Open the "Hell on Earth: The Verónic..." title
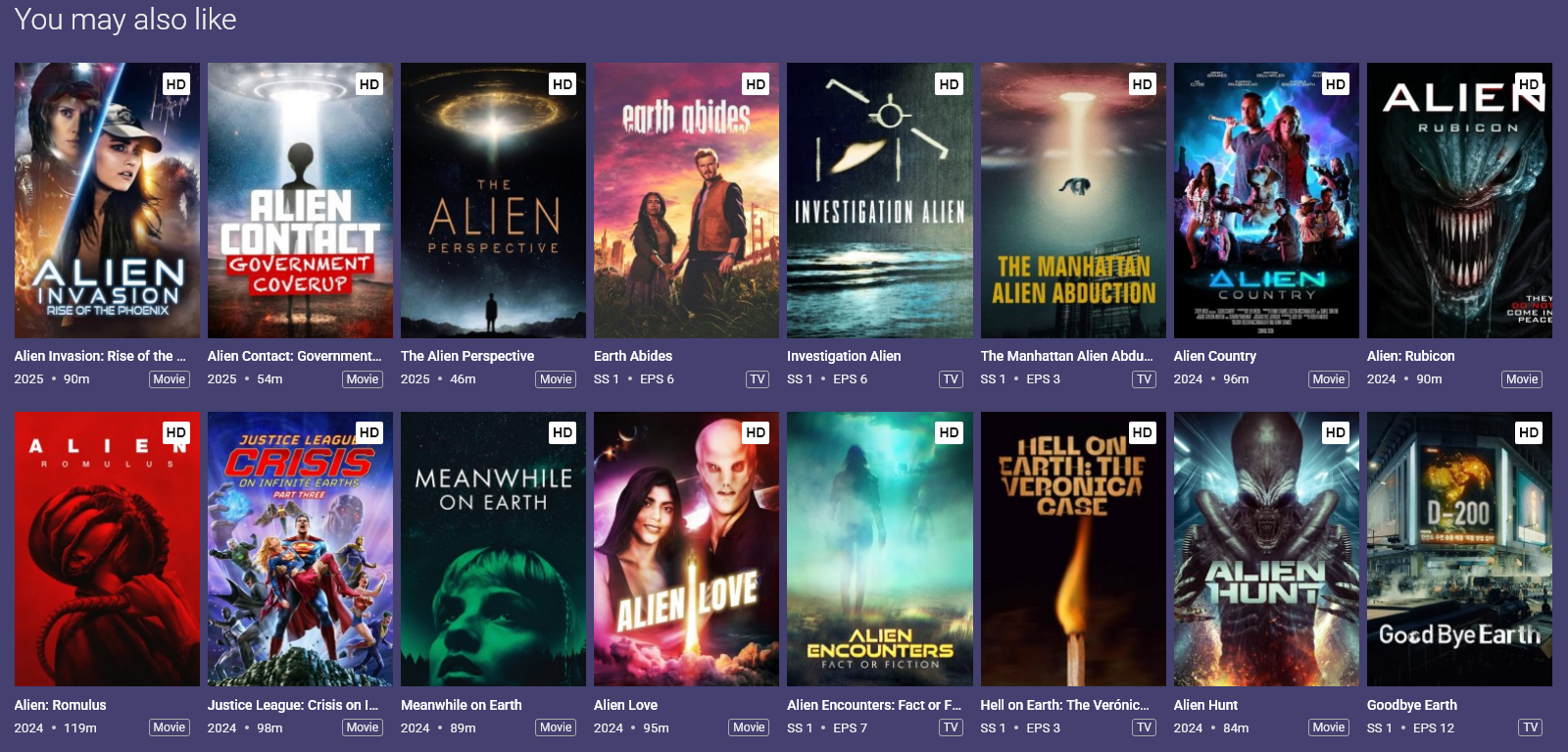Image resolution: width=1568 pixels, height=752 pixels. click(x=1065, y=705)
